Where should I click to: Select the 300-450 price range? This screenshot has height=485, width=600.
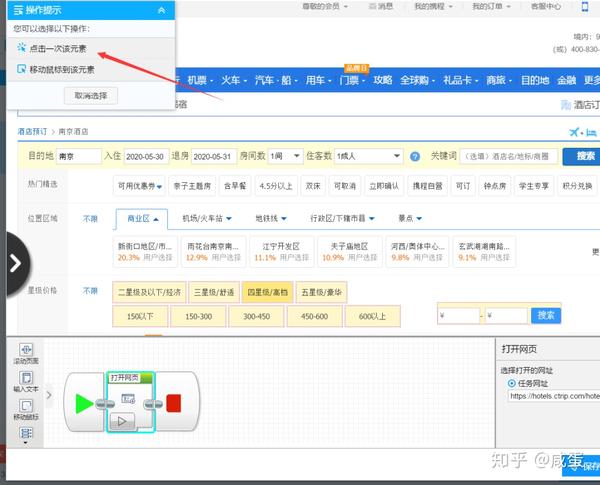(256, 316)
